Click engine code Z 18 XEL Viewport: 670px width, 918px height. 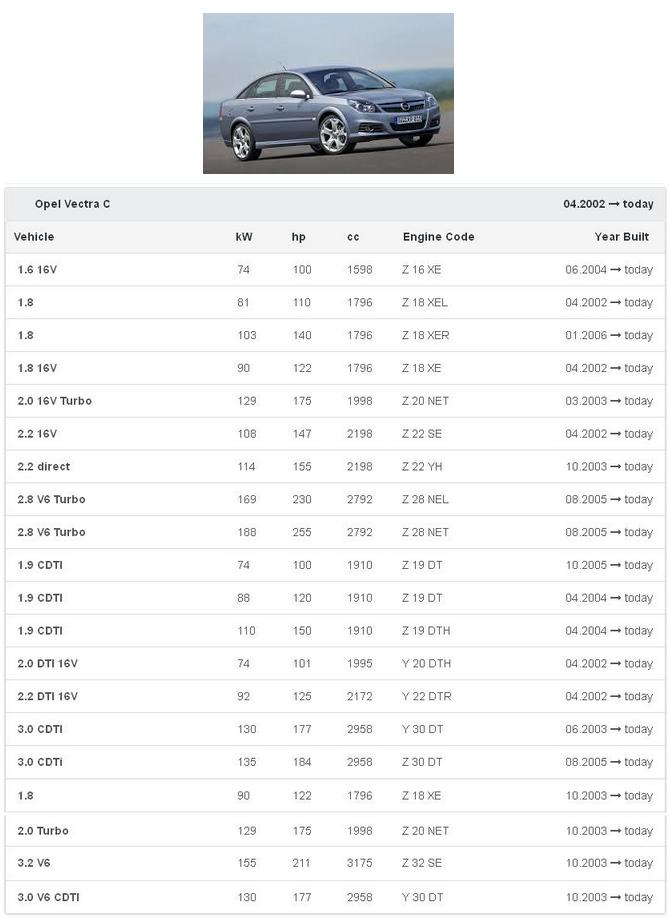[424, 303]
